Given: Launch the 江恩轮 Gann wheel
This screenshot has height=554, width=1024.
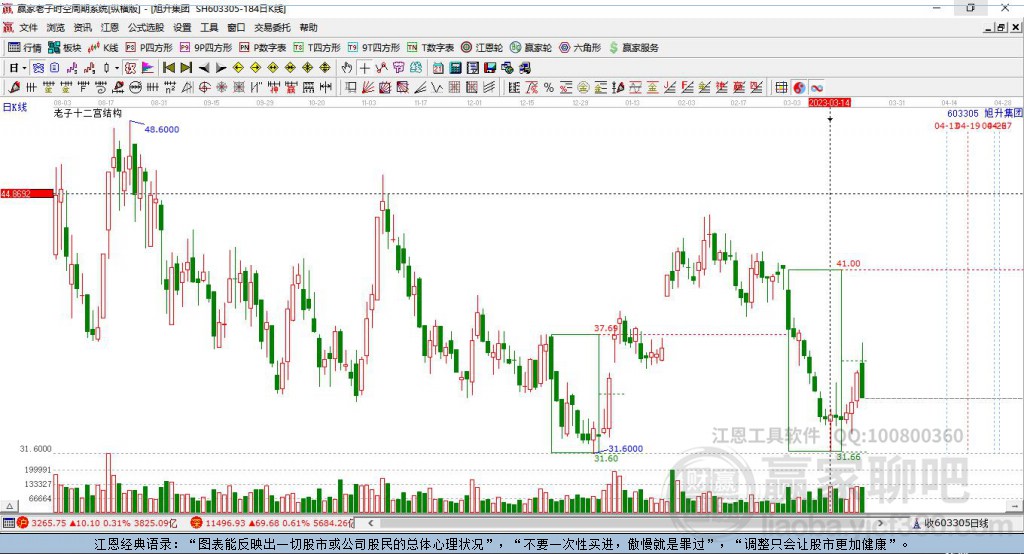Looking at the screenshot, I should pos(482,48).
